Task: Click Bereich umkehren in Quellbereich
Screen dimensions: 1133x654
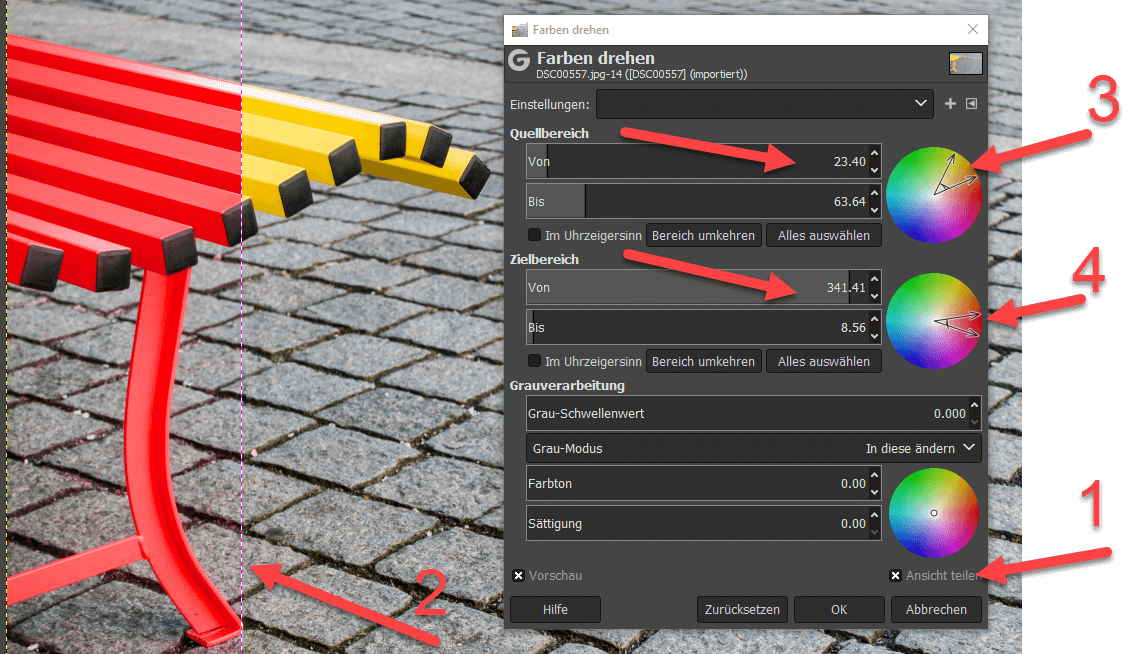Action: tap(702, 236)
